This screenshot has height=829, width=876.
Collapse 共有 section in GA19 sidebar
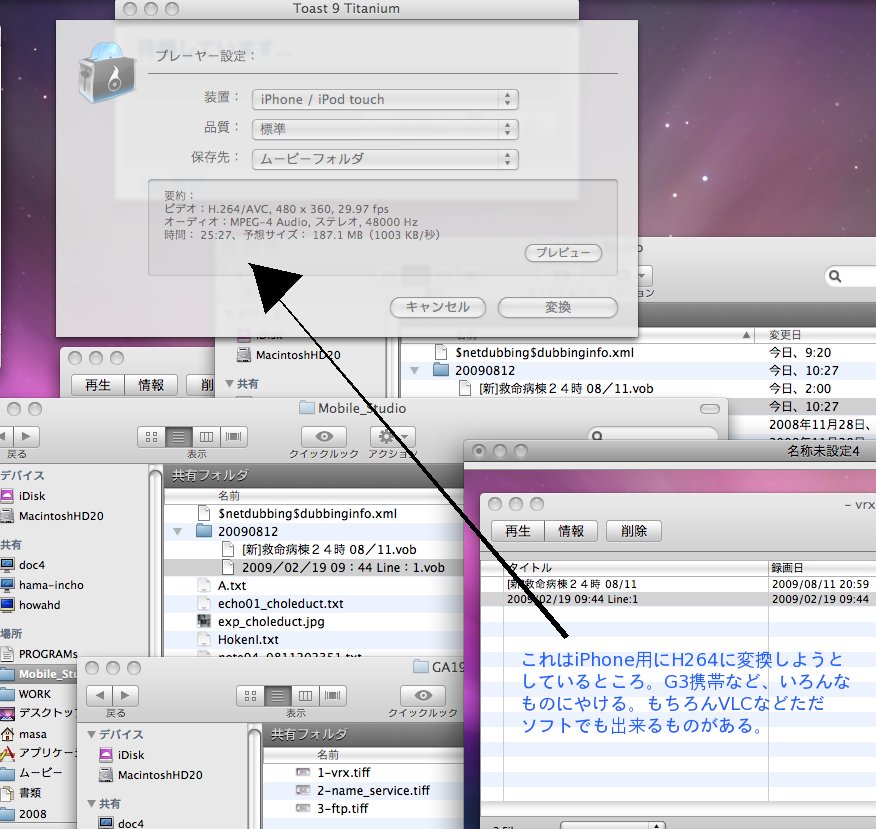(x=91, y=804)
